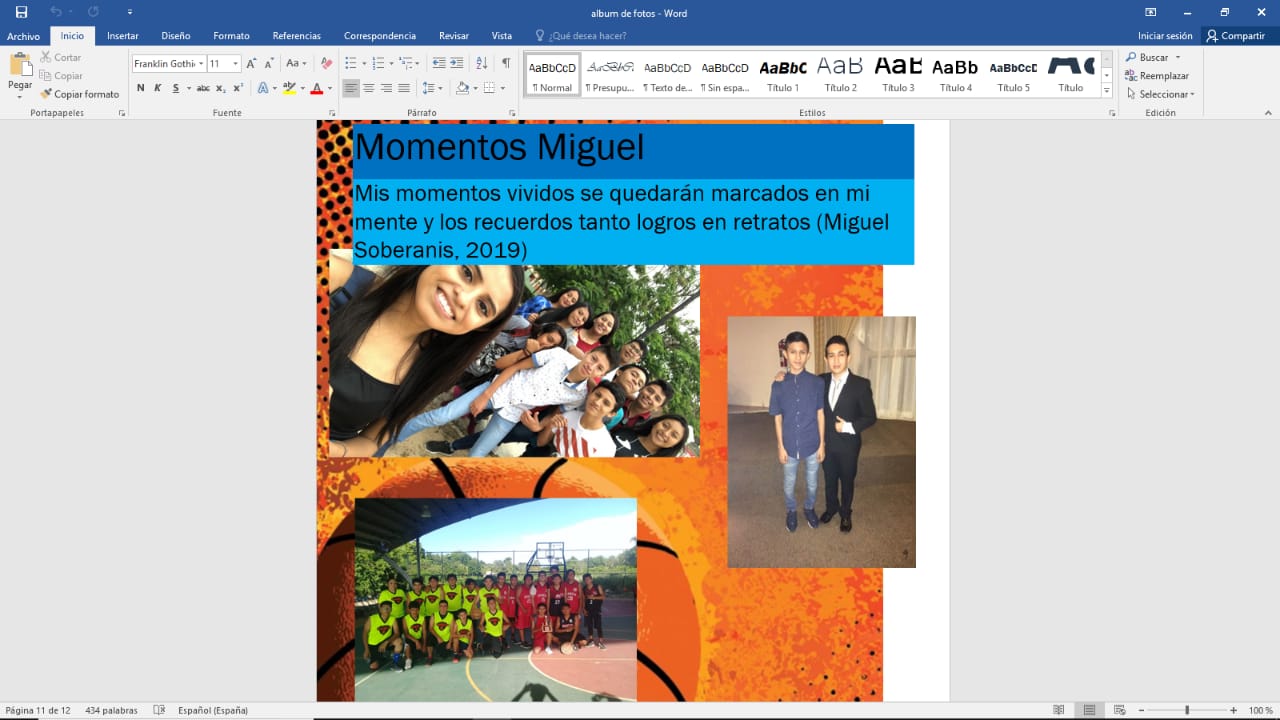The height and width of the screenshot is (720, 1280).
Task: Switch to the Insertar tab
Action: [x=123, y=36]
